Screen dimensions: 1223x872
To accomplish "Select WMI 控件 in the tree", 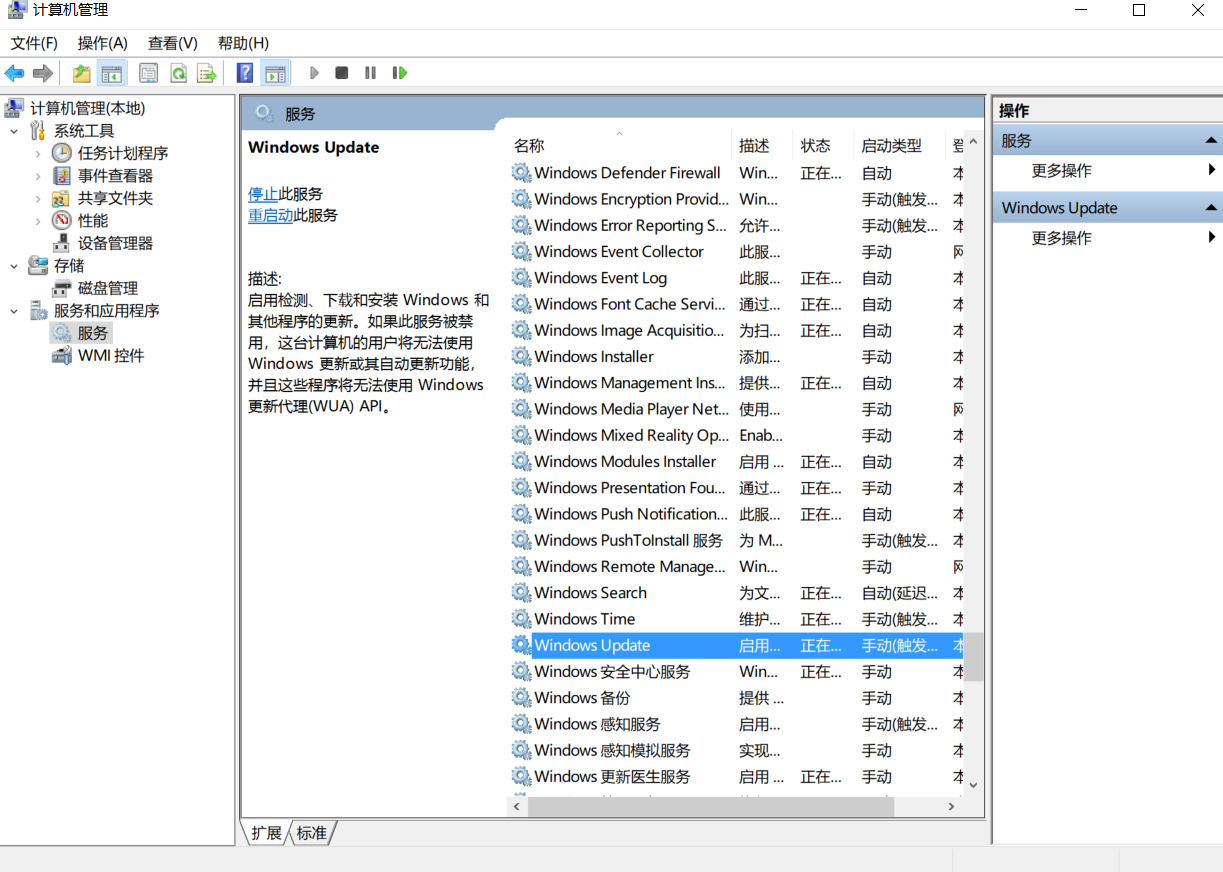I will click(x=111, y=355).
